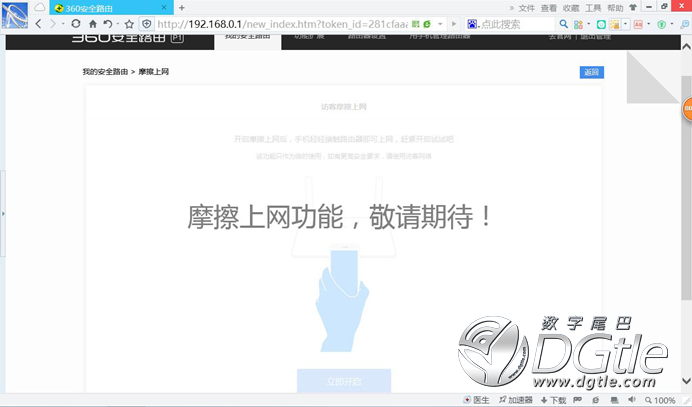Go back using the browser back arrow
Image resolution: width=692 pixels, height=407 pixels.
tap(38, 24)
